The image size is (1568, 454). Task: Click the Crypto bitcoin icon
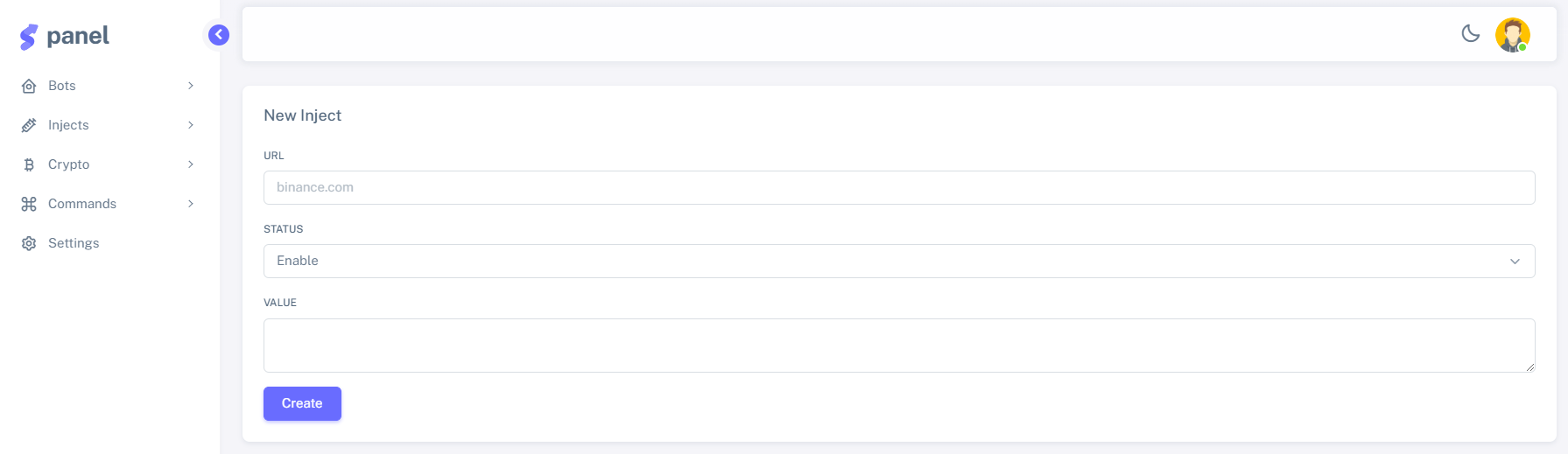click(x=29, y=164)
